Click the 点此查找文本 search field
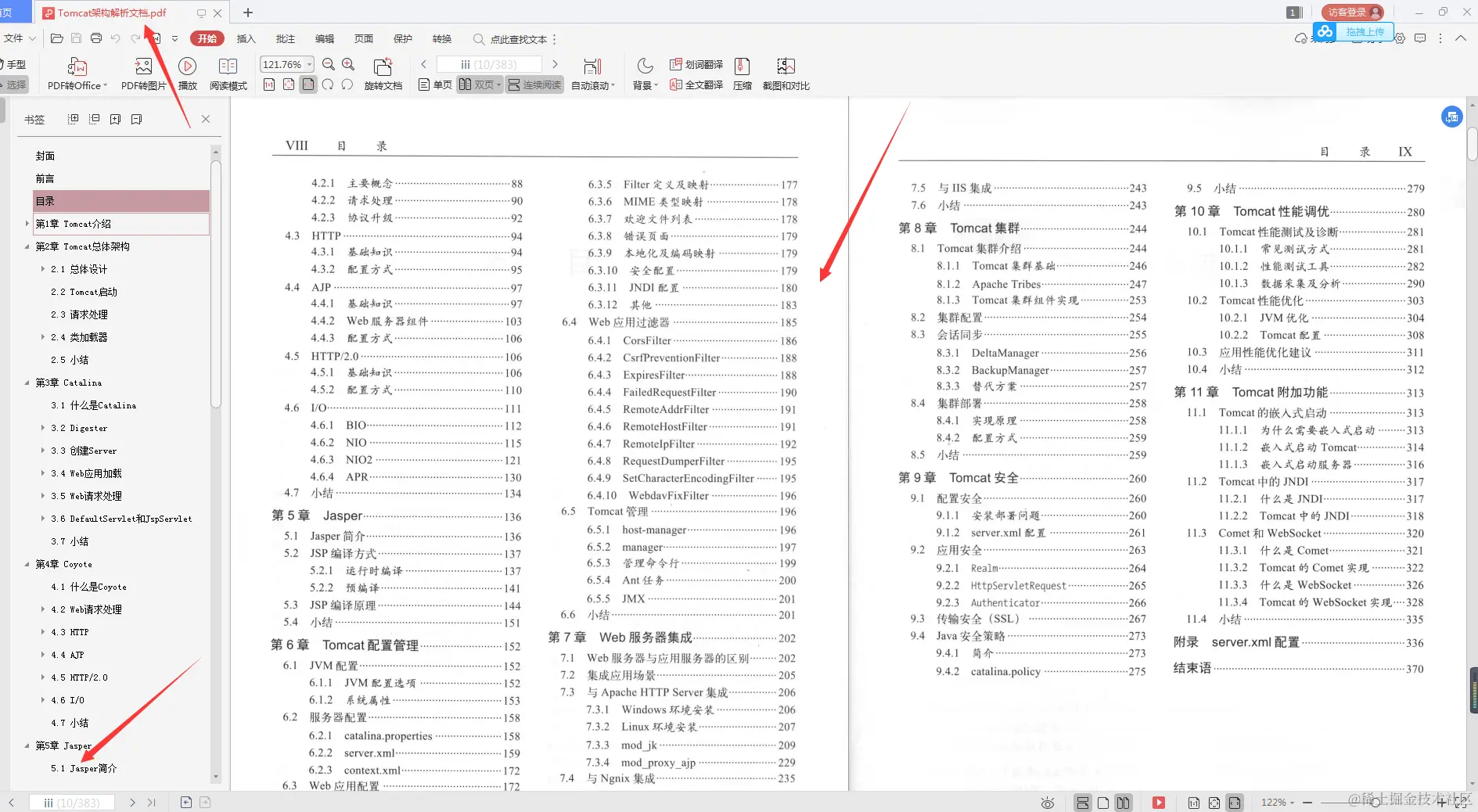 click(511, 39)
